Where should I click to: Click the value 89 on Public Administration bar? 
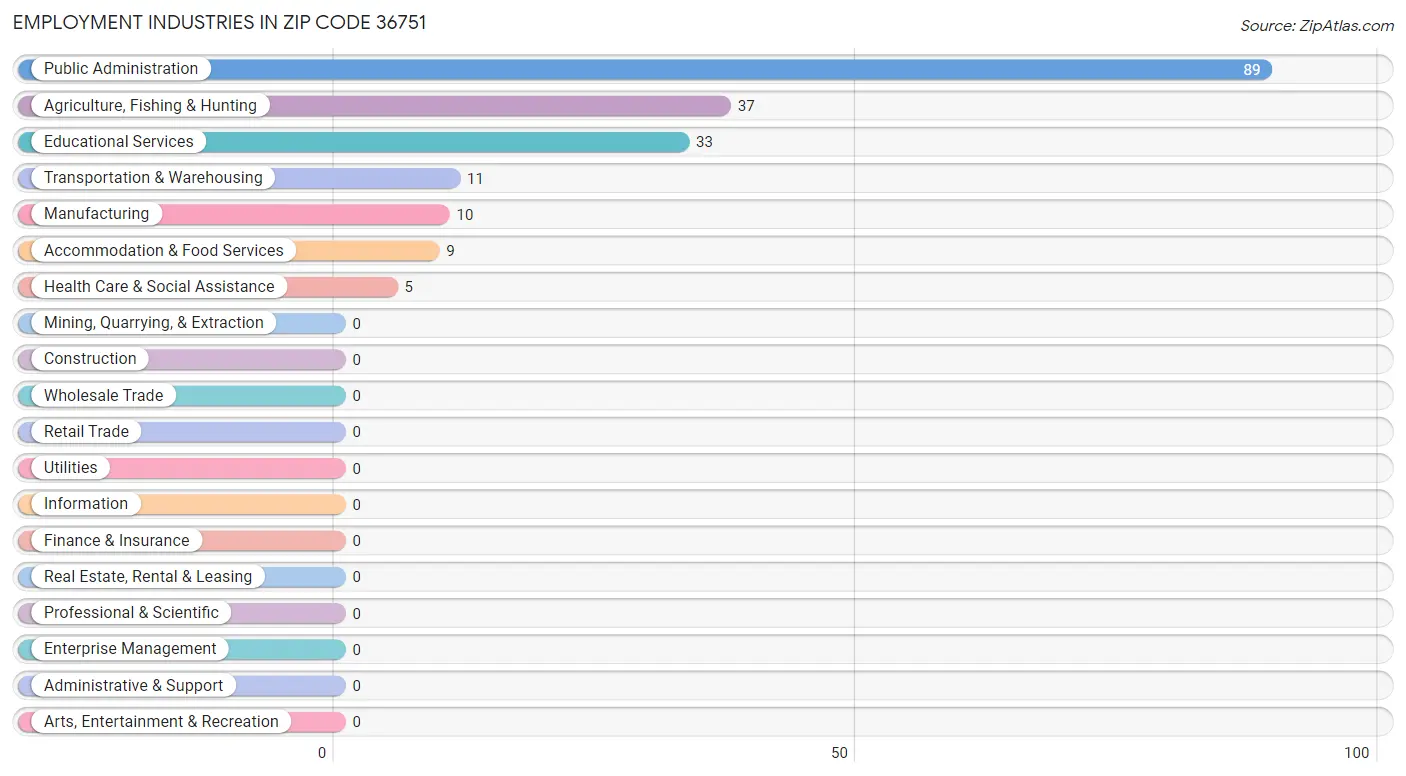pos(1252,70)
